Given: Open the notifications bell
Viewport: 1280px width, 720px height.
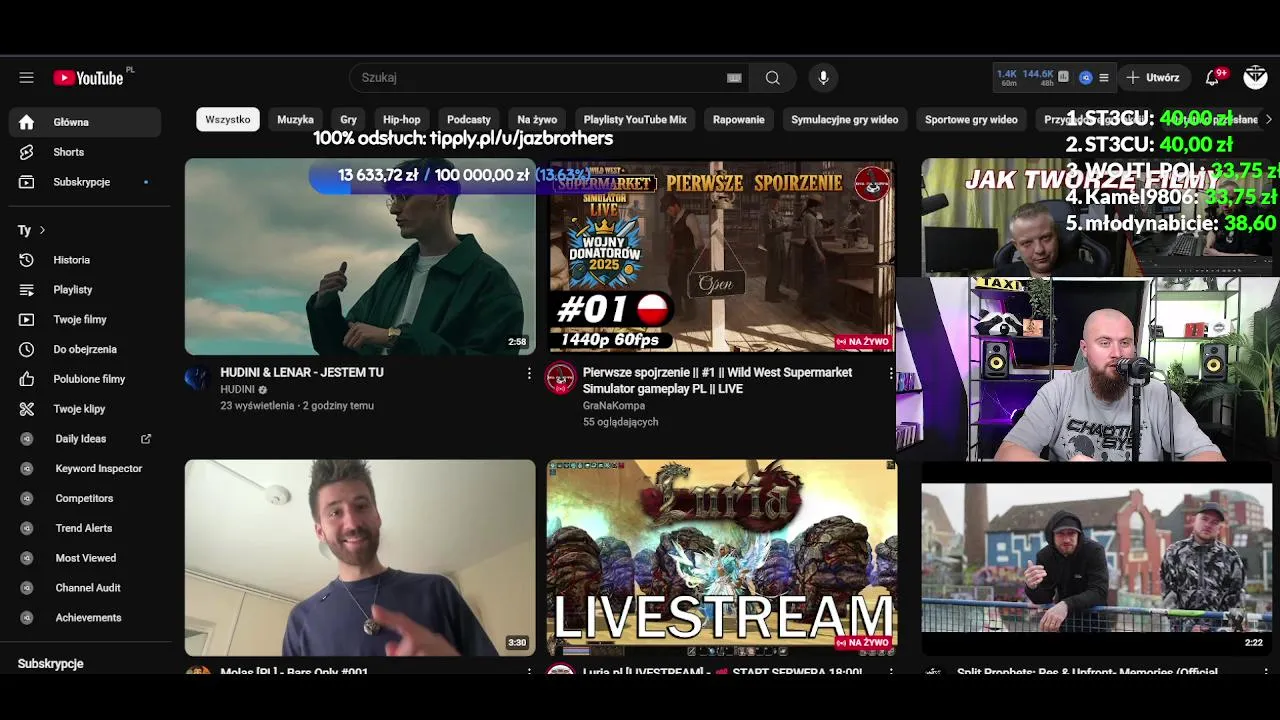Looking at the screenshot, I should pos(1212,78).
